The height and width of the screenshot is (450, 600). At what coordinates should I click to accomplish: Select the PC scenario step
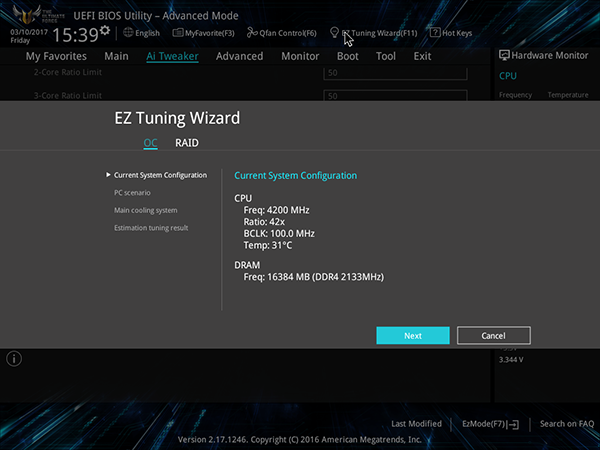(132, 192)
